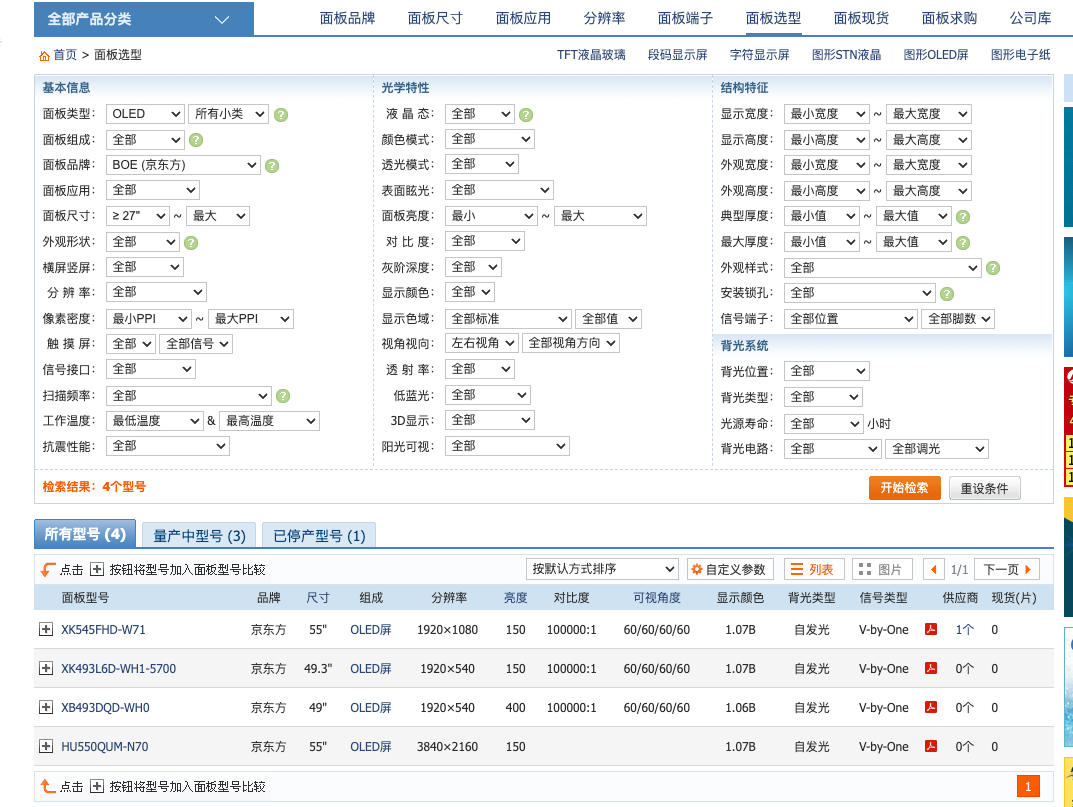Image resolution: width=1073 pixels, height=807 pixels.
Task: Click the 重设条件 reset button
Action: (x=984, y=488)
